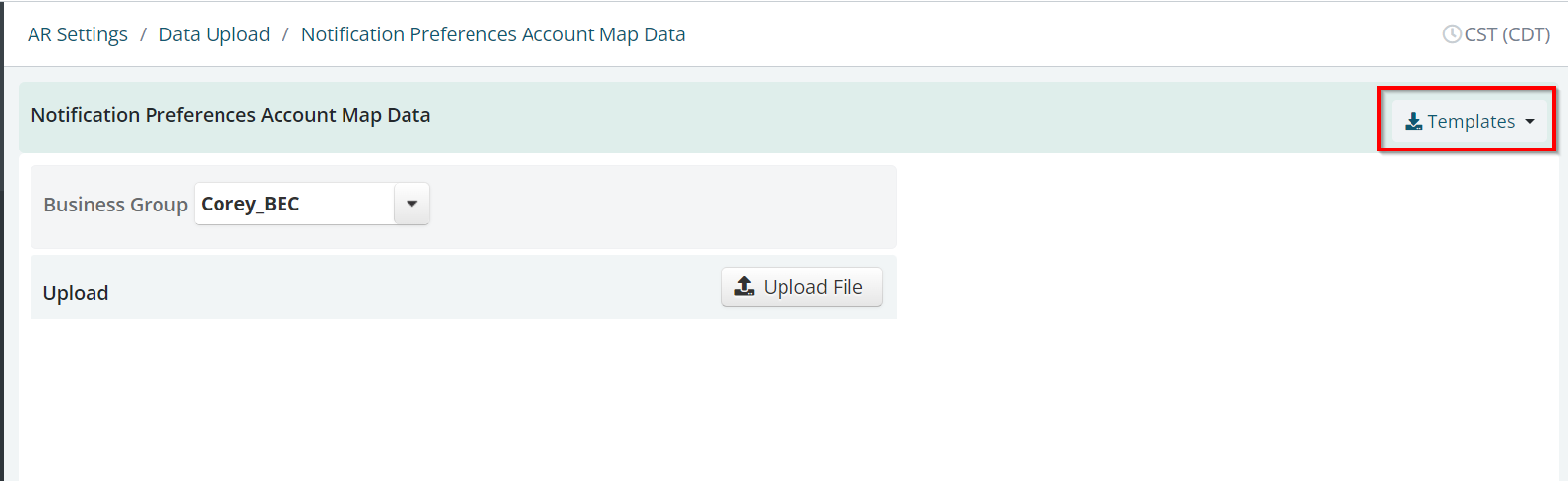Open the Data Upload breadcrumb link
Image resolution: width=1568 pixels, height=481 pixels.
[215, 34]
